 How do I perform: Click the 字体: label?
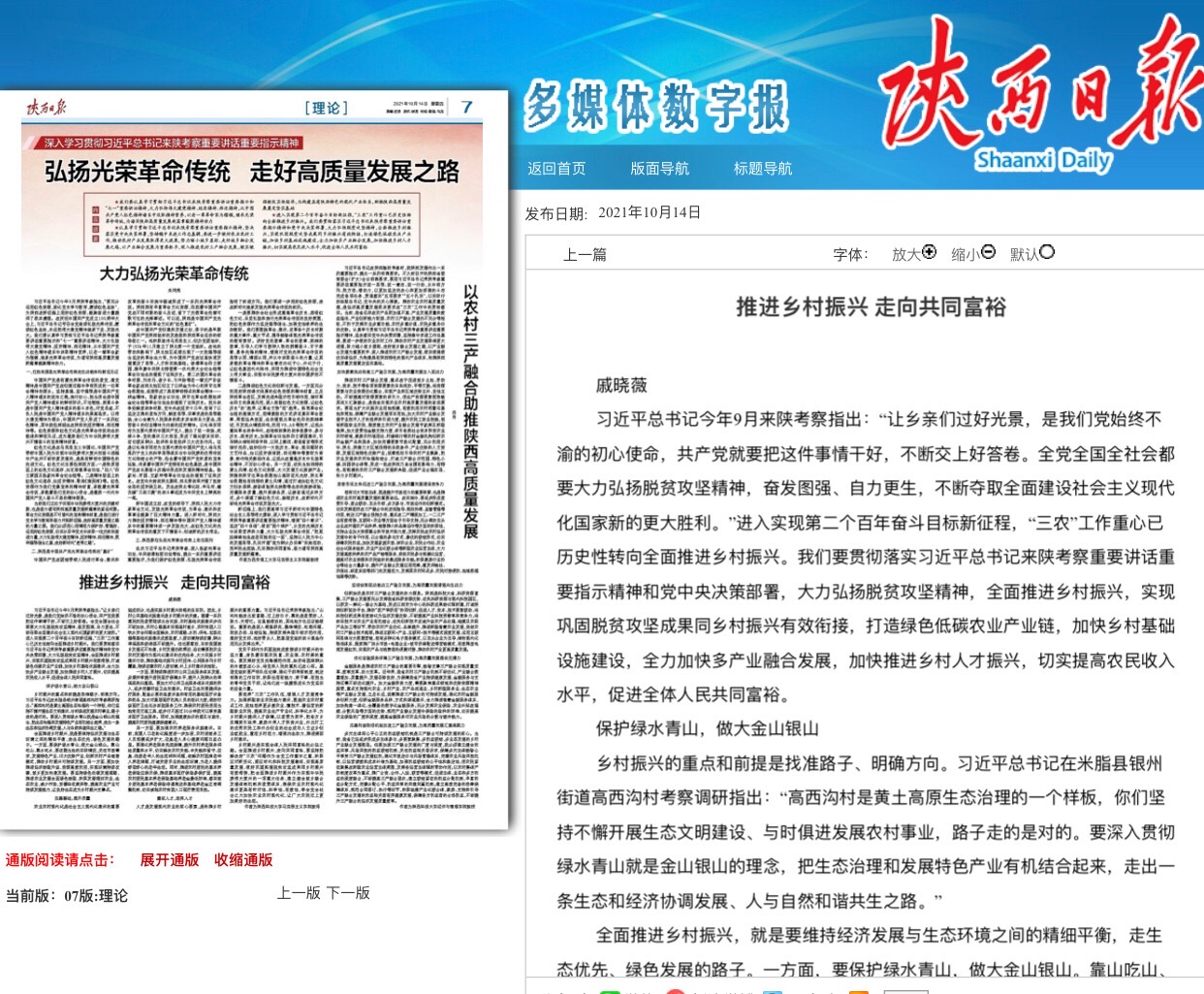coord(851,254)
